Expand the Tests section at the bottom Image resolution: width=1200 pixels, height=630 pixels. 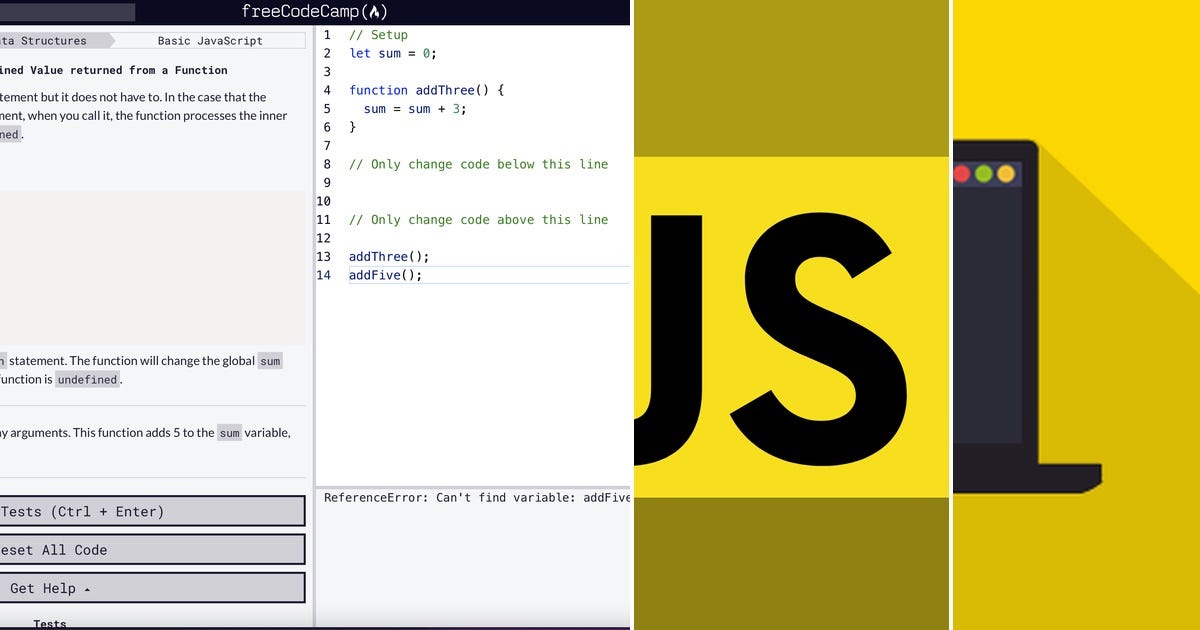click(x=49, y=623)
